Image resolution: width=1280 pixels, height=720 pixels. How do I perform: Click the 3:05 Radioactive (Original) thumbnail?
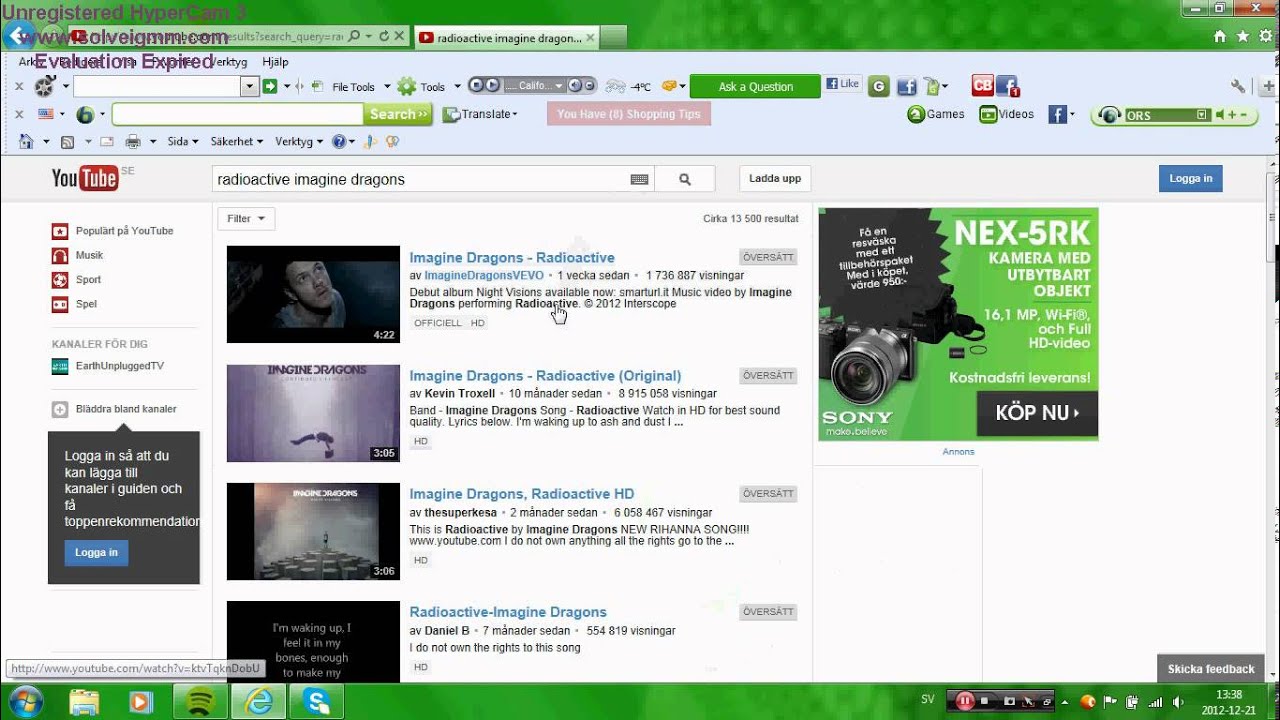point(313,413)
